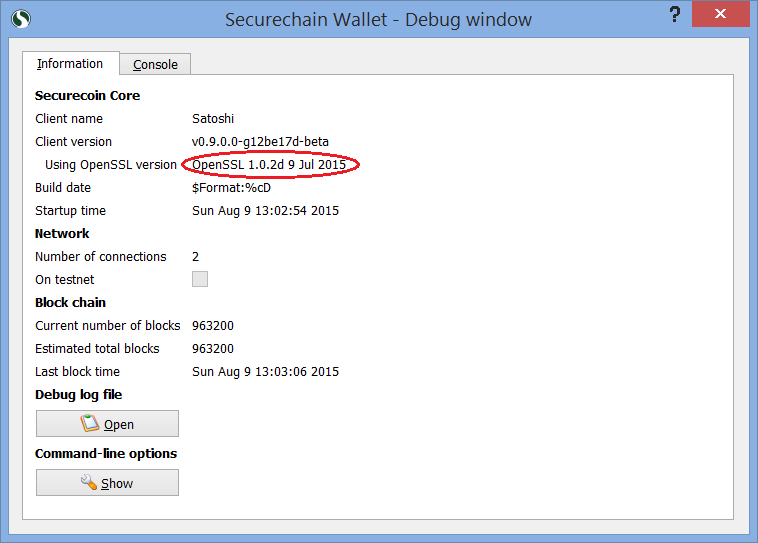Click the Estimated total blocks label
Viewport: 758px width, 543px height.
(97, 349)
